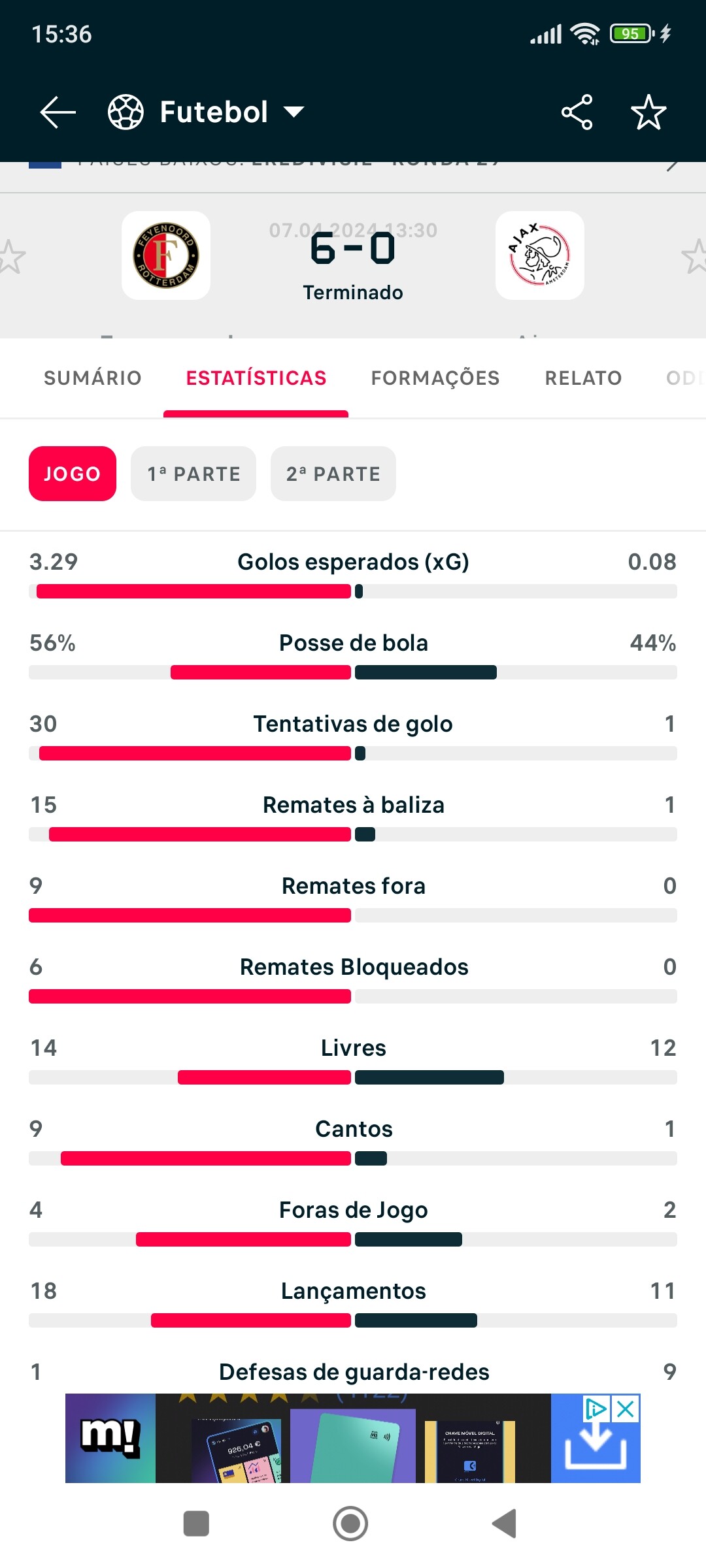Tap the back arrow in header
The width and height of the screenshot is (706, 1568).
point(58,112)
